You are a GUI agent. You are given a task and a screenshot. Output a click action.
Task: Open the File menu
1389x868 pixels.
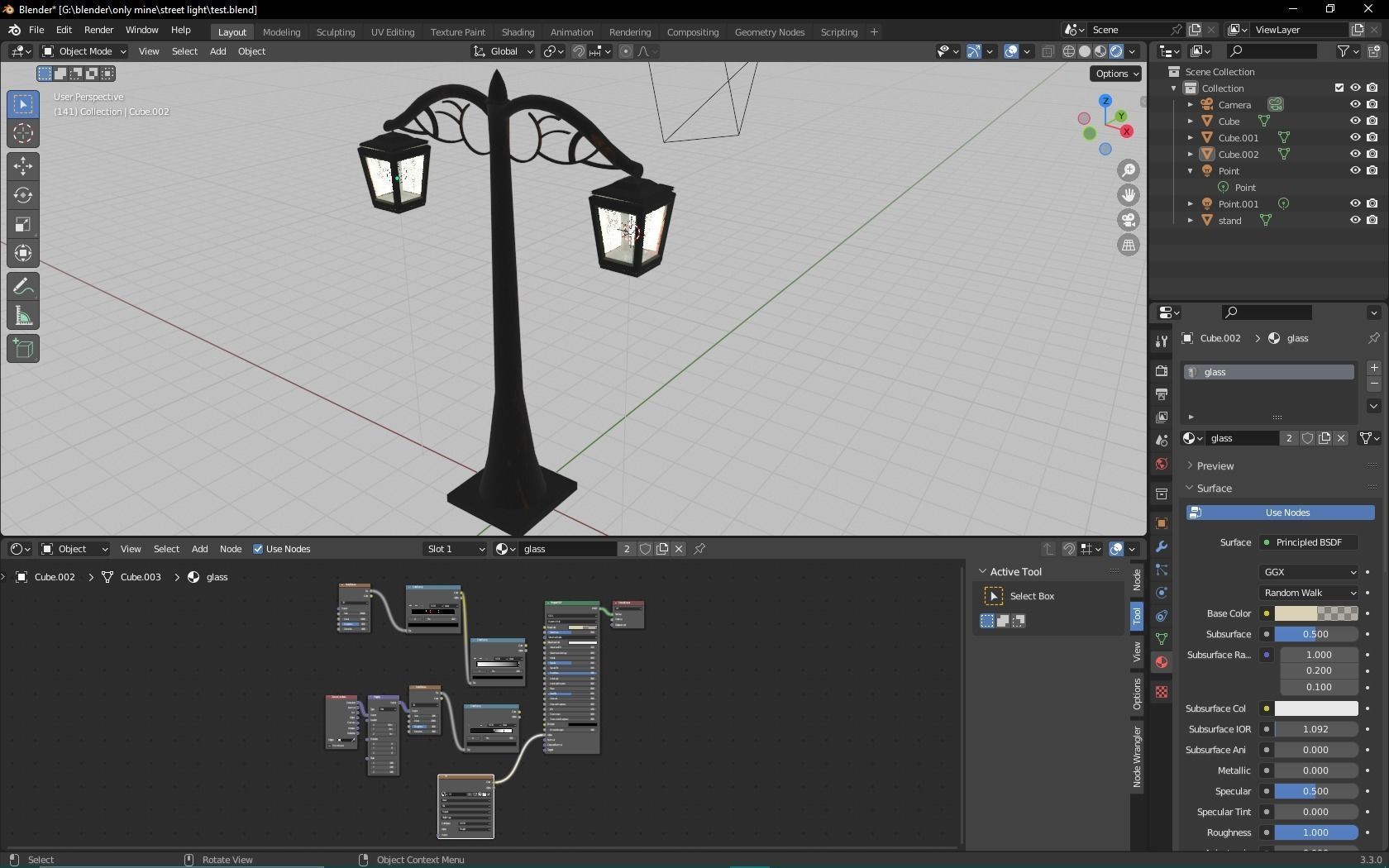(36, 30)
